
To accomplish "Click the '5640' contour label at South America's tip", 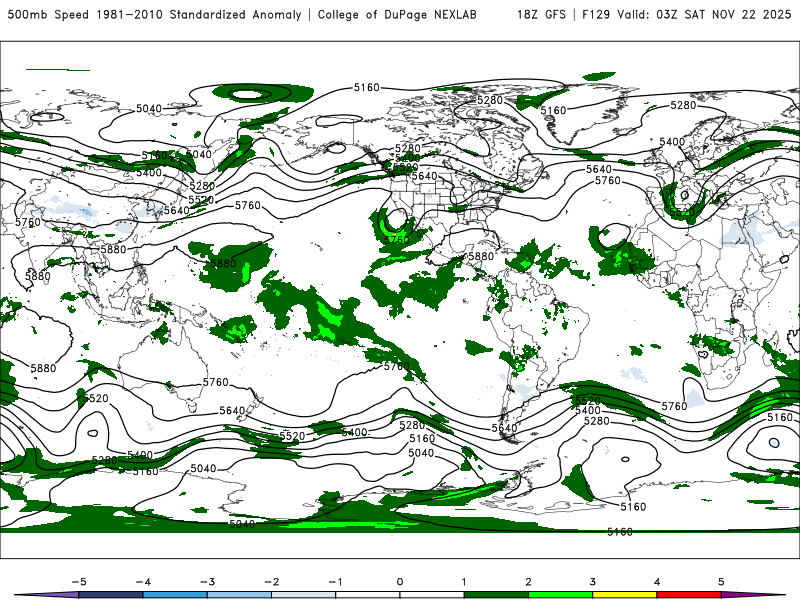I will coord(505,429).
